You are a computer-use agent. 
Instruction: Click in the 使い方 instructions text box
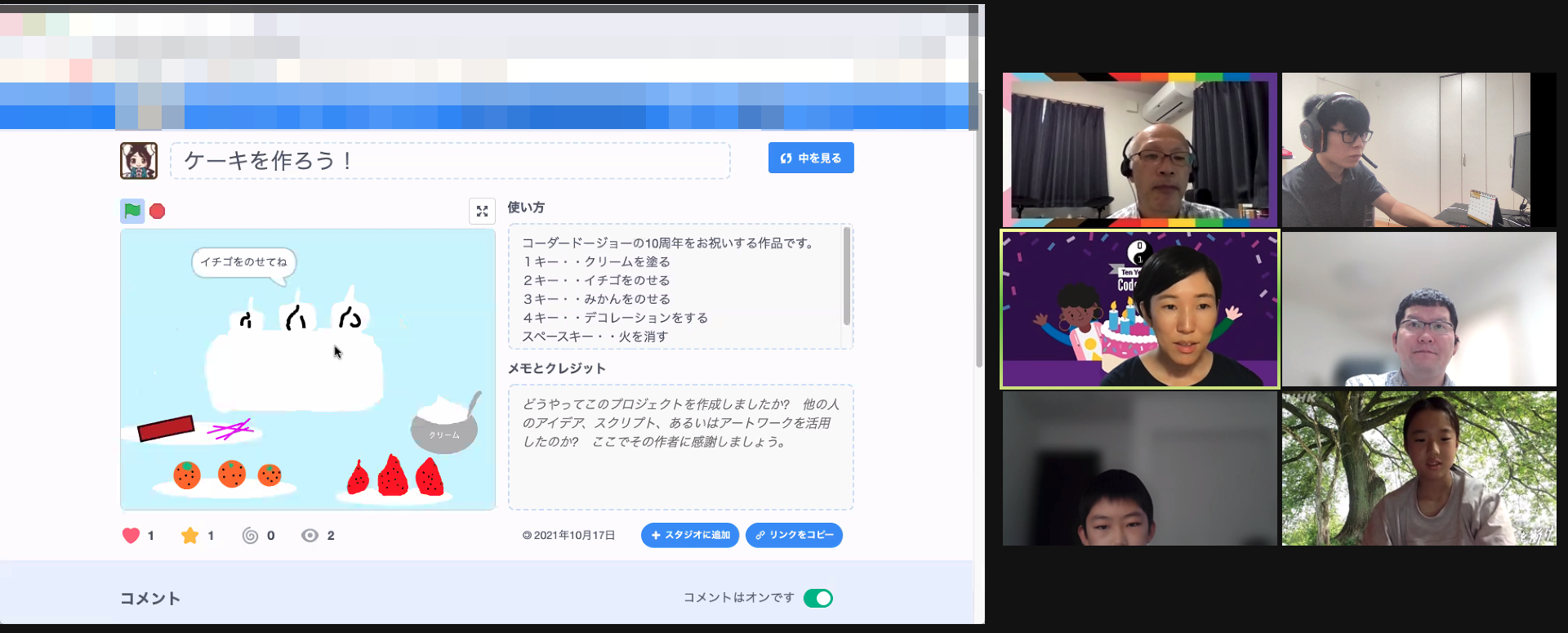coord(680,287)
